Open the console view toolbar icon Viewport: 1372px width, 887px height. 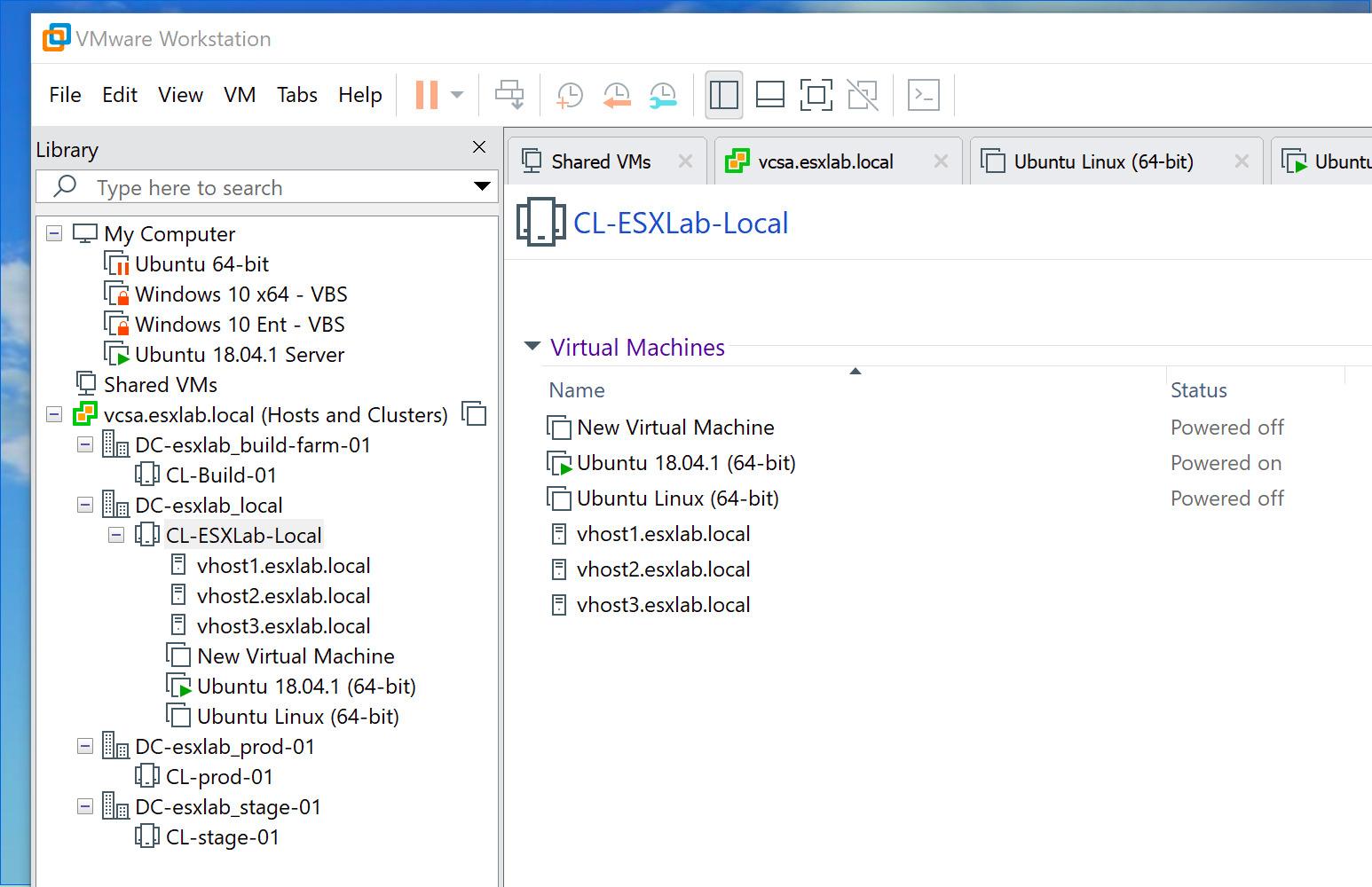(923, 95)
